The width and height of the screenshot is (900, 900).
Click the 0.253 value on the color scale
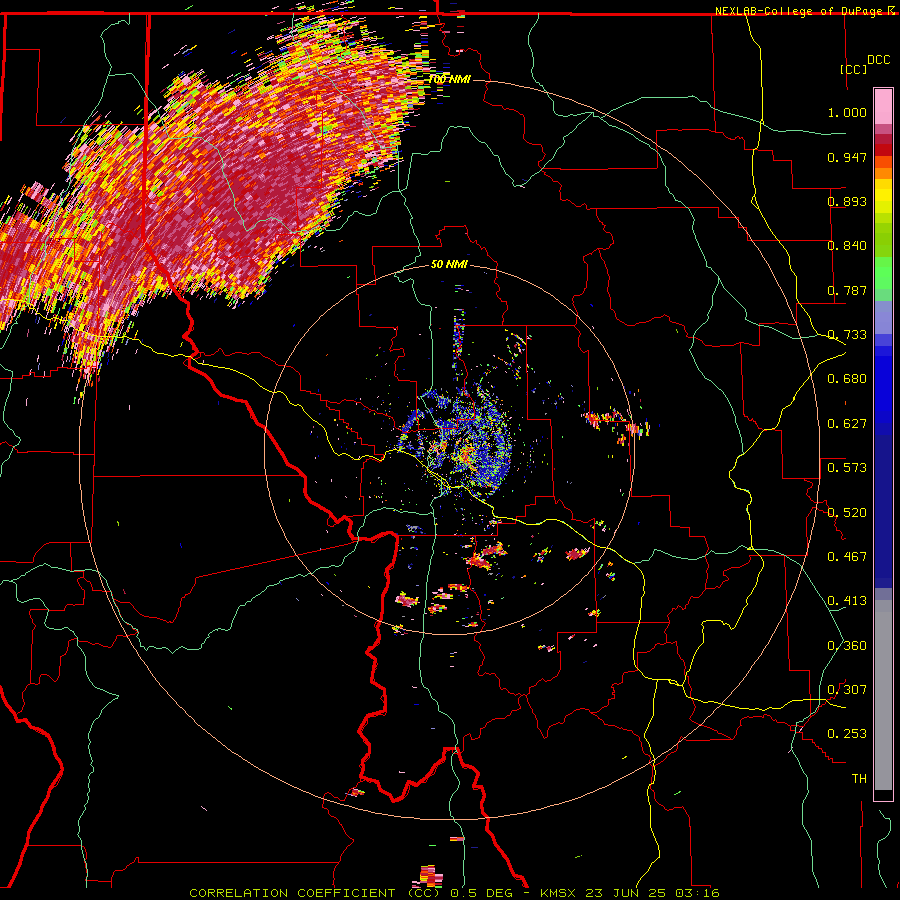847,734
